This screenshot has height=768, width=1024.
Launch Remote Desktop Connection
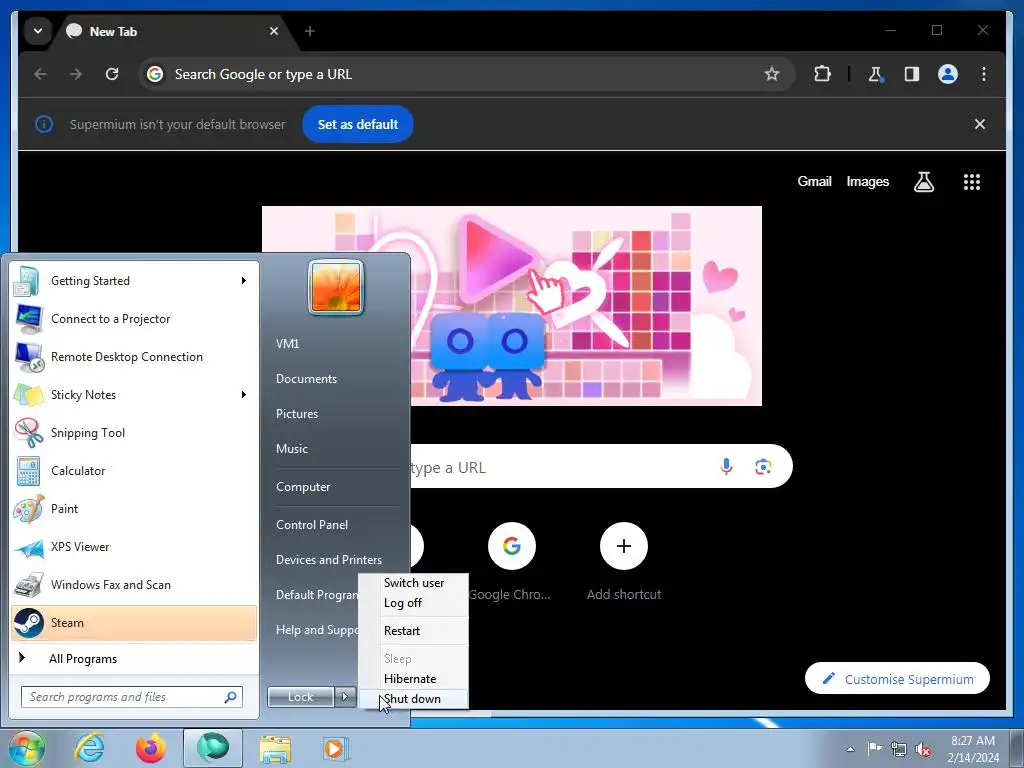(134, 357)
